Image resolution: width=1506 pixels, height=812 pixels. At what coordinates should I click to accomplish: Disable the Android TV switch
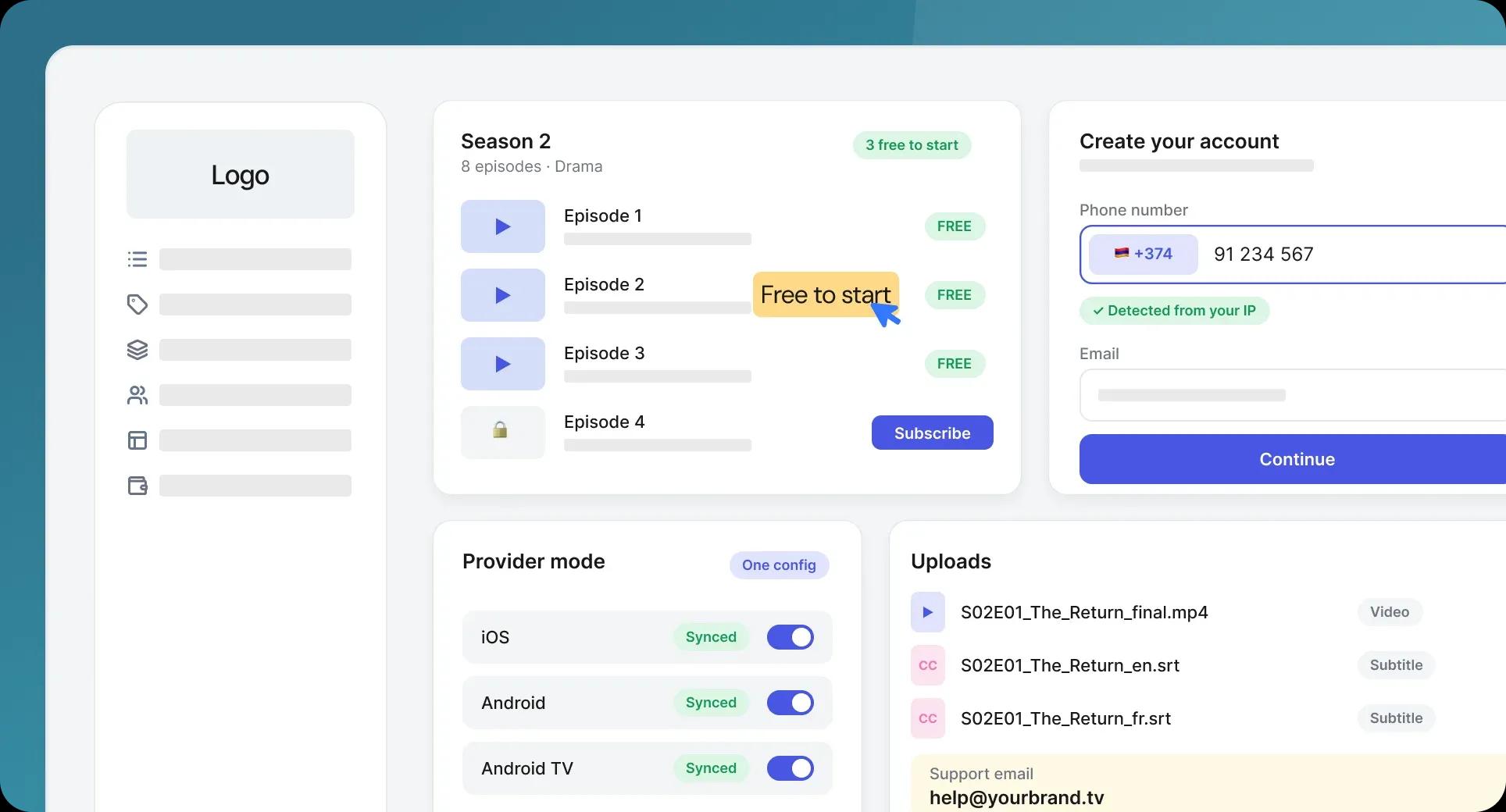790,768
